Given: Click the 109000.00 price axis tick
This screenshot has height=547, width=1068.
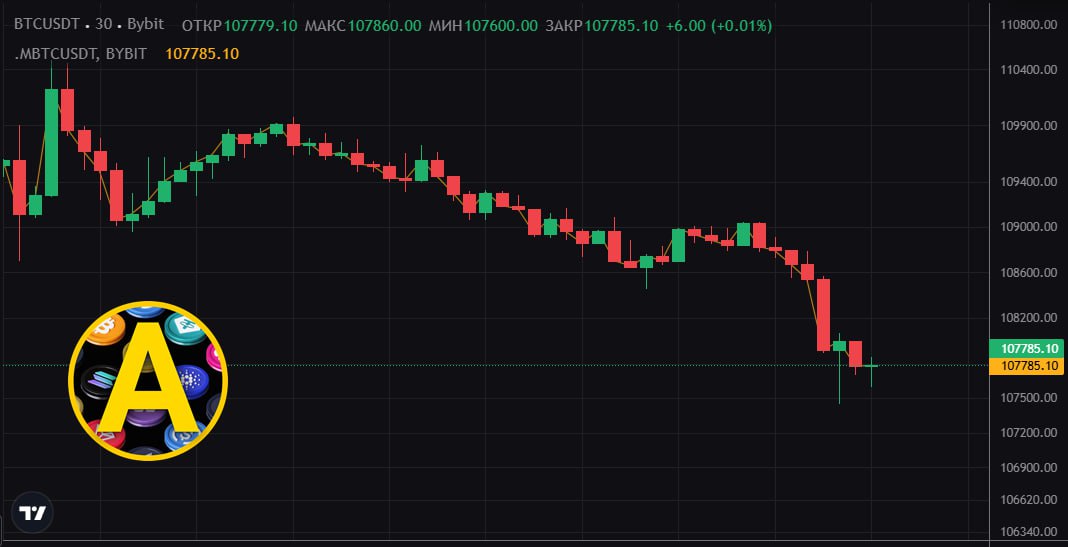Looking at the screenshot, I should click(x=1028, y=227).
